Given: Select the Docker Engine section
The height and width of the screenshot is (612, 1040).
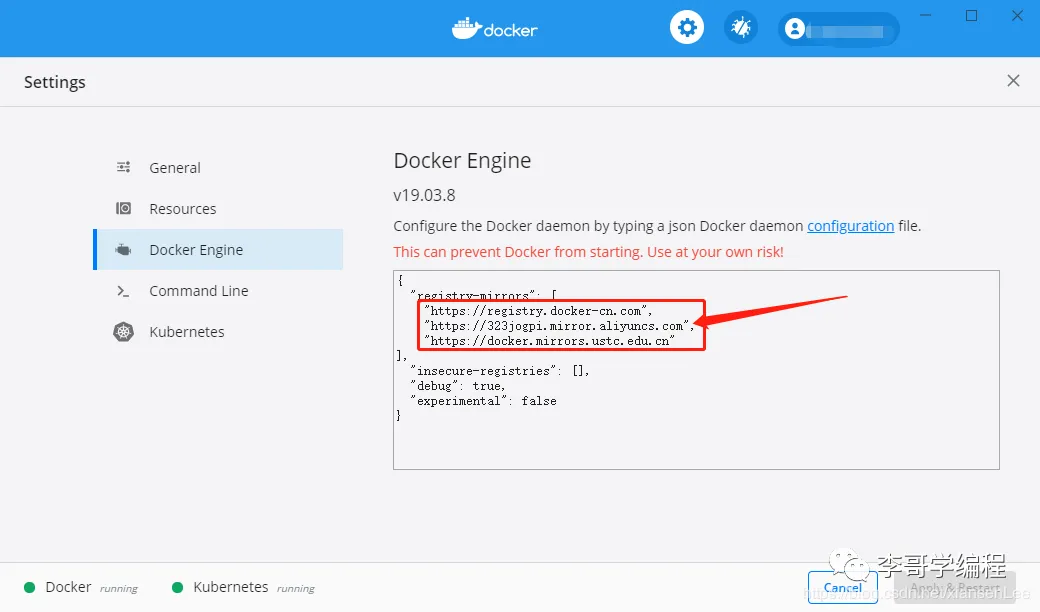Looking at the screenshot, I should pos(219,250).
